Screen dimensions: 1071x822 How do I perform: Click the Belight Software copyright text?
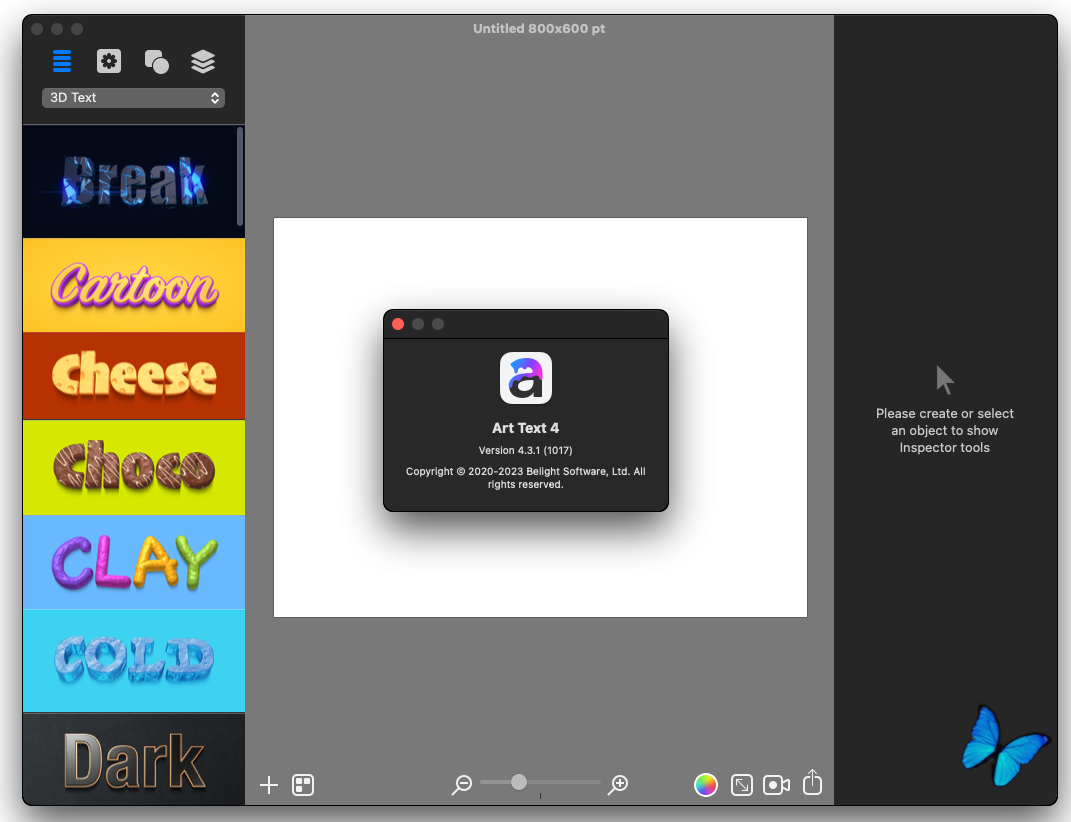click(x=525, y=478)
